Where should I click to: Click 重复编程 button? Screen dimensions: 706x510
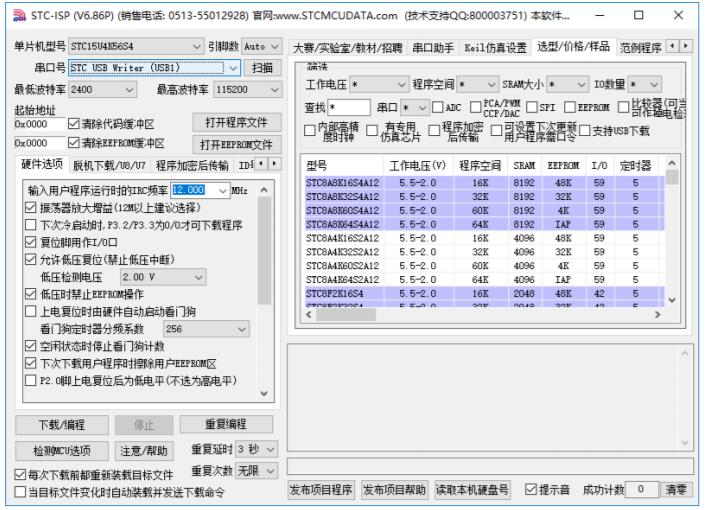[x=226, y=424]
